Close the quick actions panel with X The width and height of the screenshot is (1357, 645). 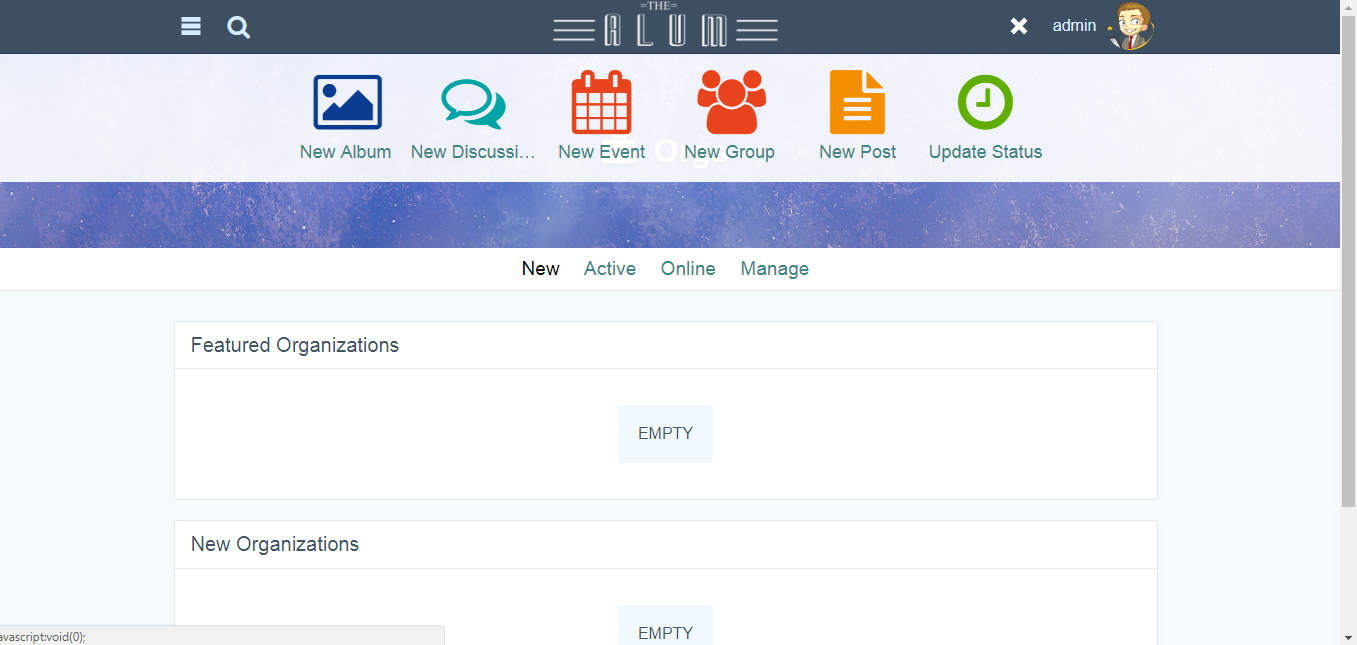pyautogui.click(x=1018, y=26)
